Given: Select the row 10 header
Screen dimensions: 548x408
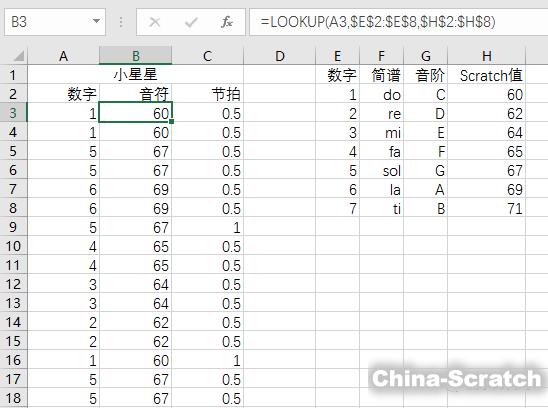Looking at the screenshot, I should point(13,246).
